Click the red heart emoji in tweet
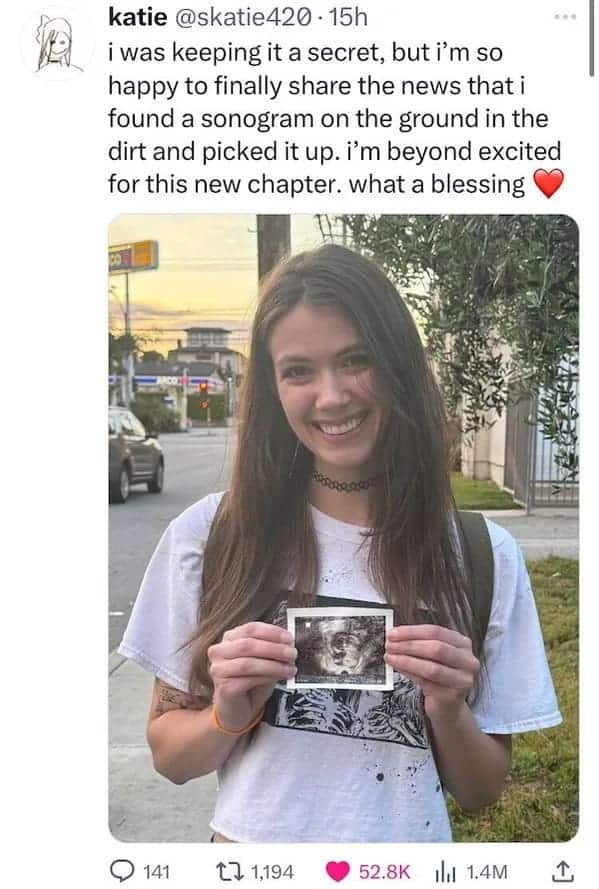Image resolution: width=599 pixels, height=889 pixels. pos(548,184)
